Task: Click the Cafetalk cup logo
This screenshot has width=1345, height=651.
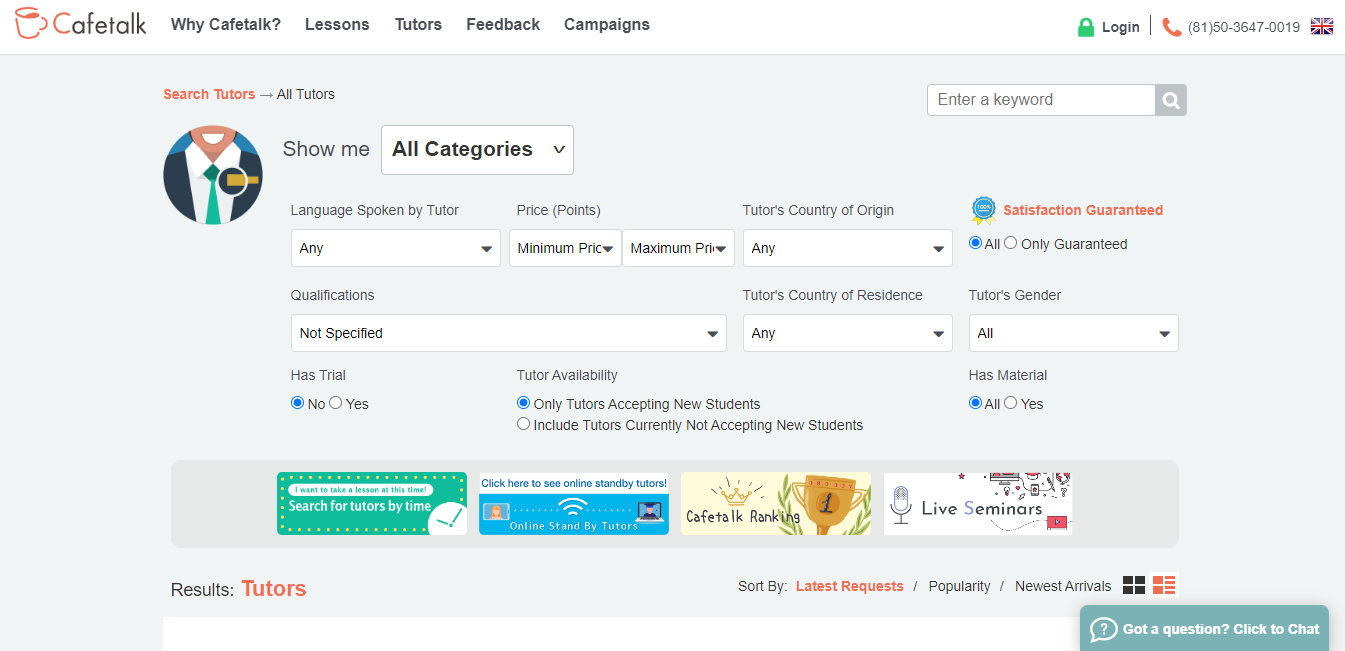Action: (32, 23)
